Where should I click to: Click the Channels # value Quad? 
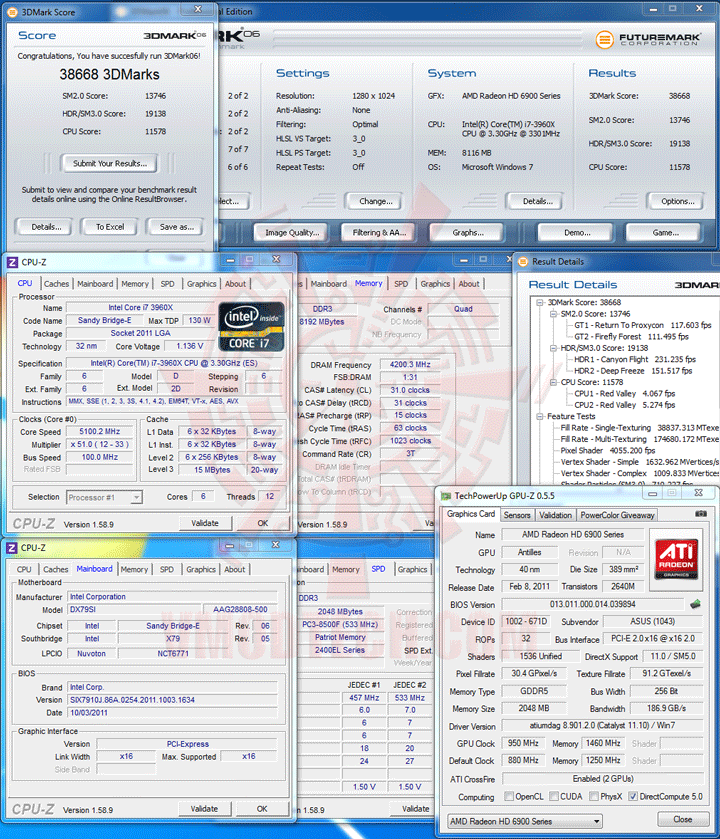[x=463, y=309]
